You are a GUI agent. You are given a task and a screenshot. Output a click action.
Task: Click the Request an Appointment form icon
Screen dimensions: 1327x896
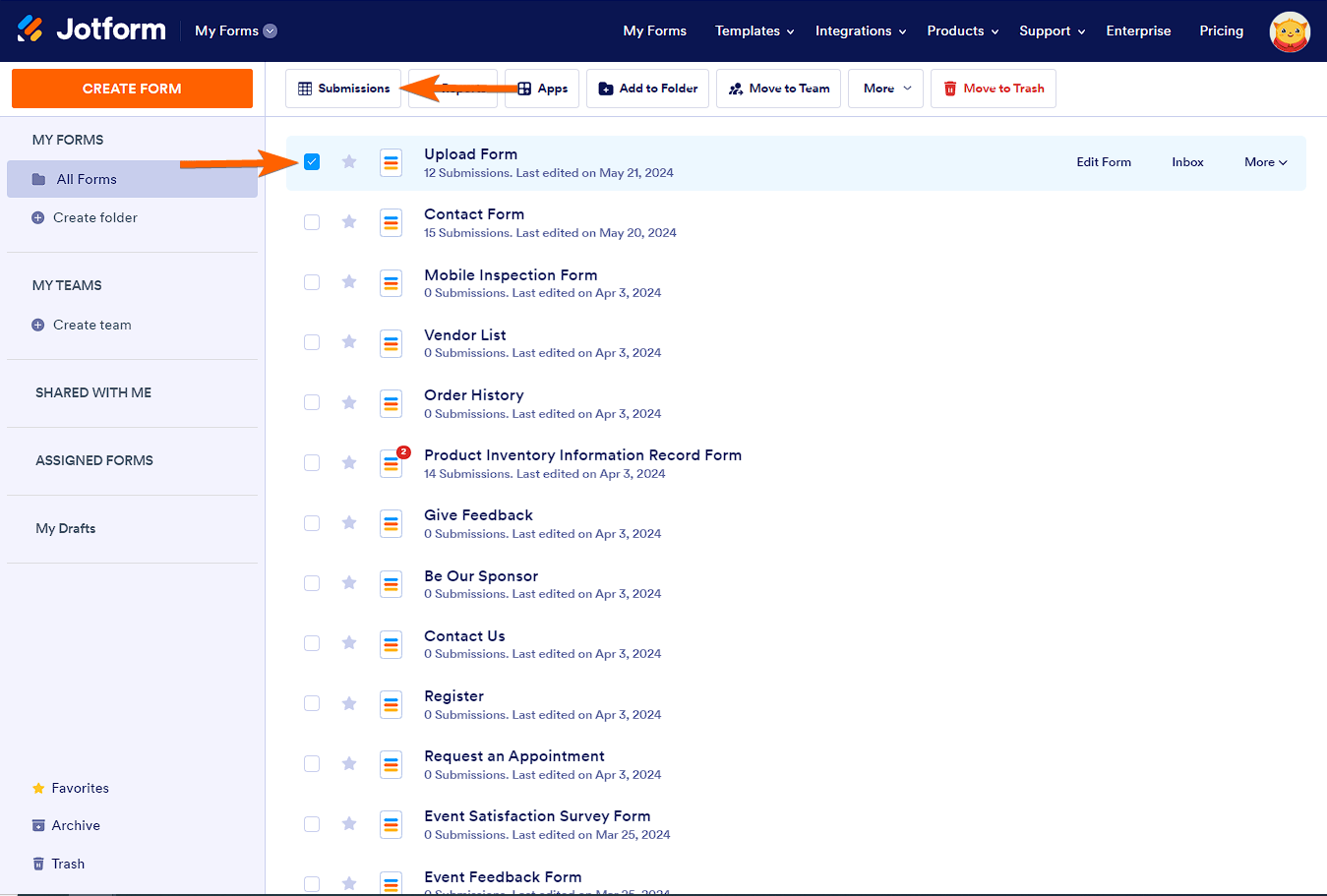(x=392, y=764)
